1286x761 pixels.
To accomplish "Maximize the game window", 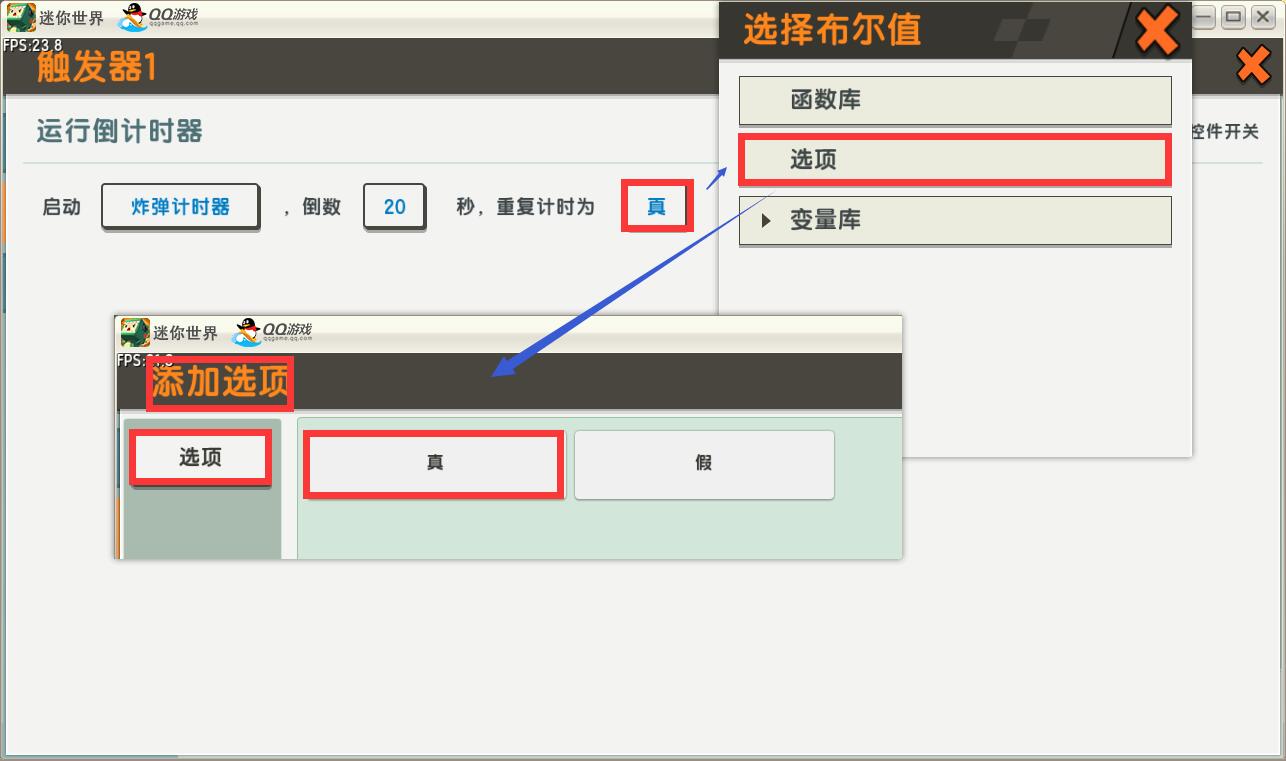I will (x=1233, y=16).
